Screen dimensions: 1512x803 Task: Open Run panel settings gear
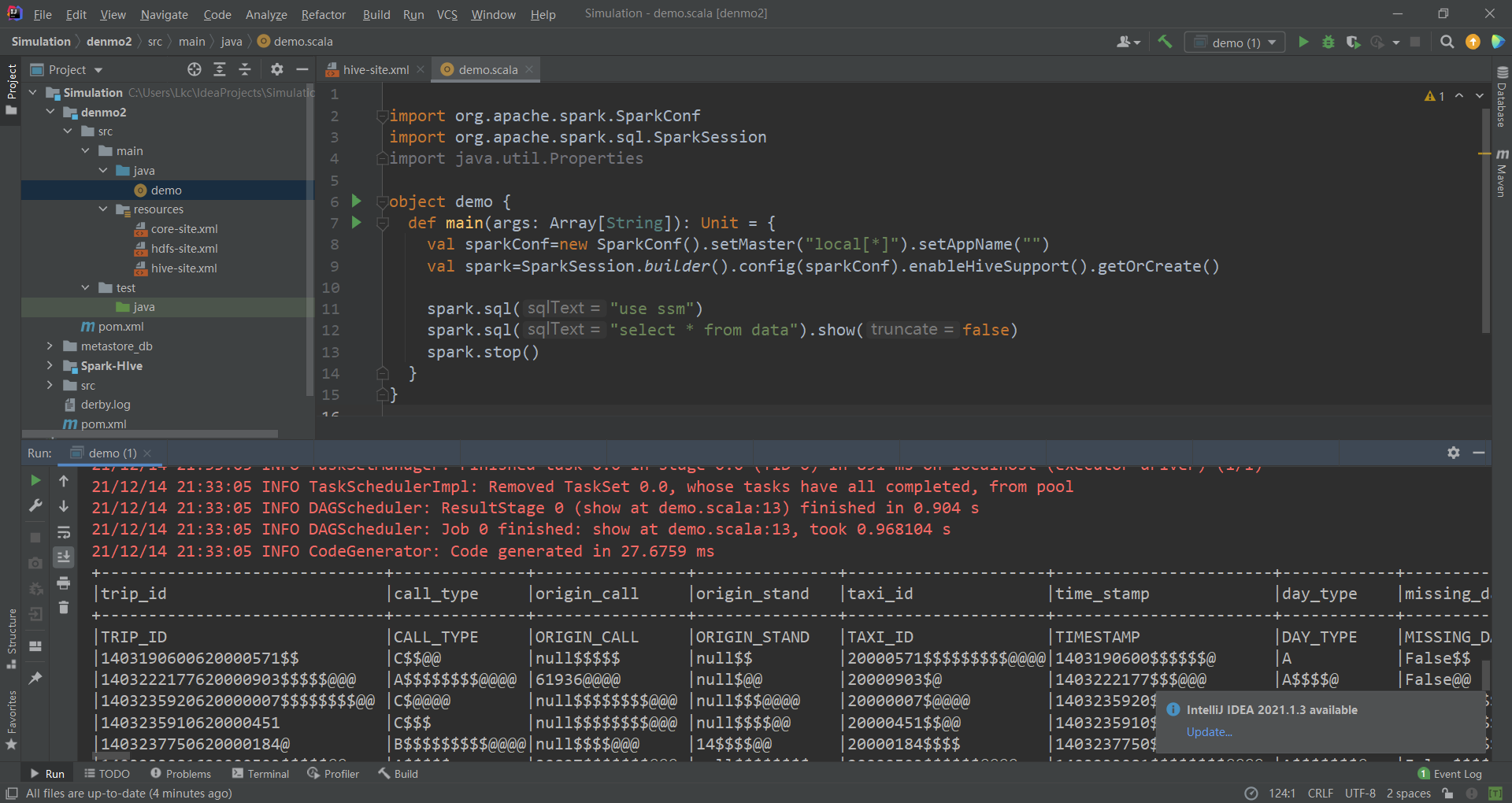1454,453
